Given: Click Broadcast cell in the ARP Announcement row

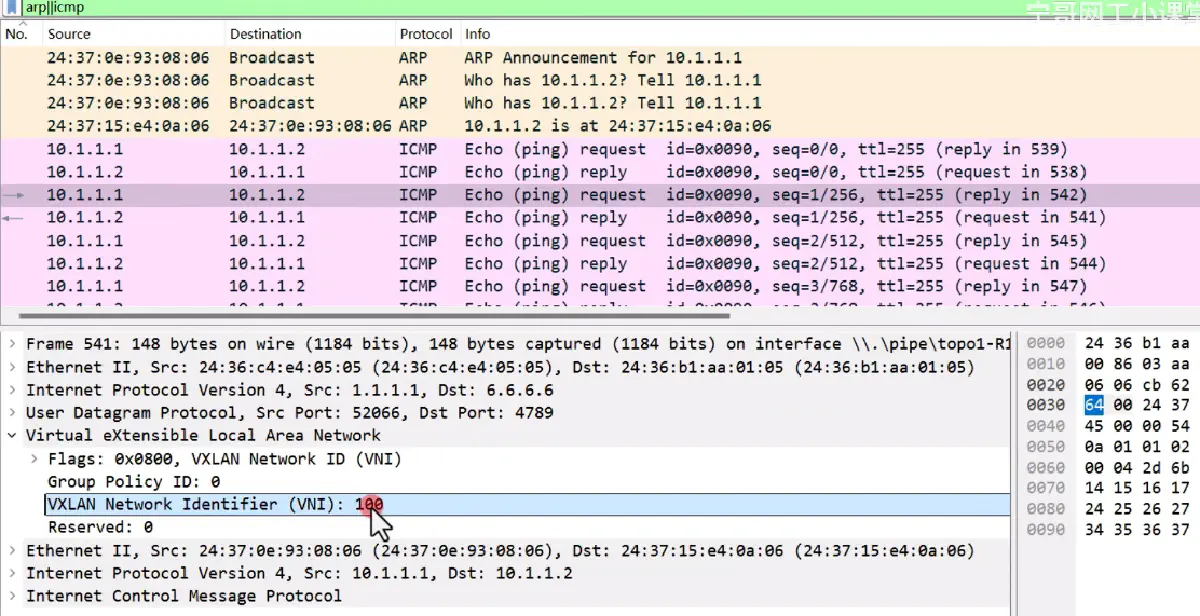Looking at the screenshot, I should [271, 58].
